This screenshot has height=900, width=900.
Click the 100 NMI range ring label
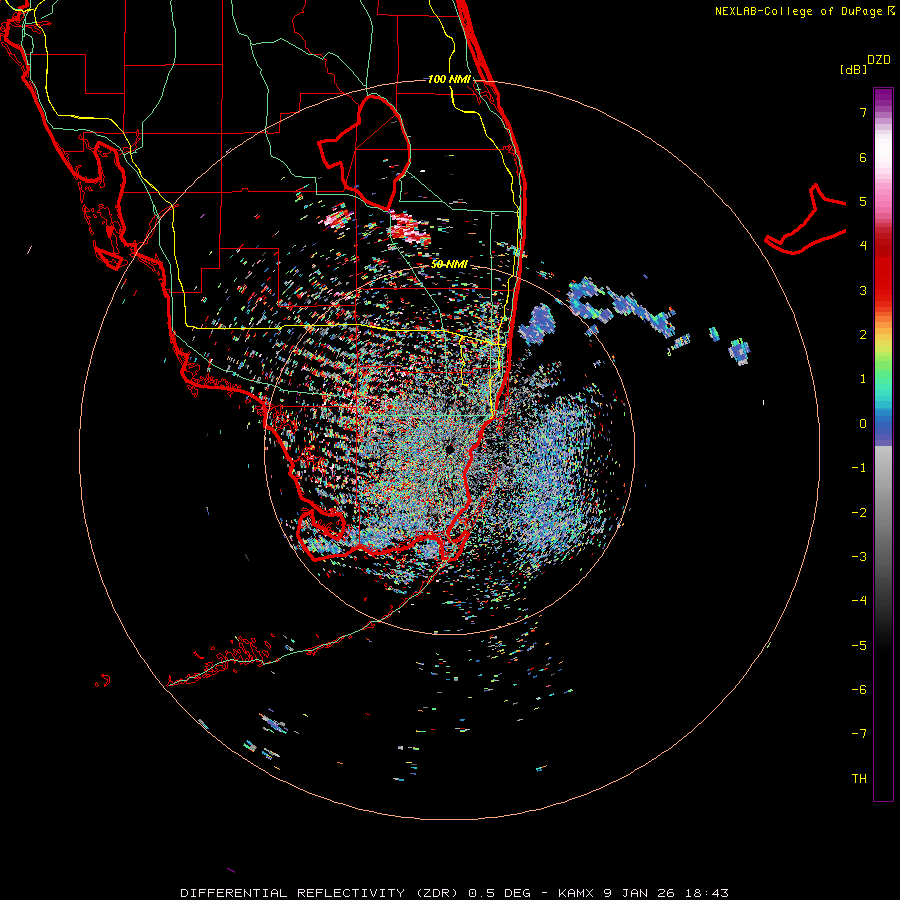[x=449, y=79]
